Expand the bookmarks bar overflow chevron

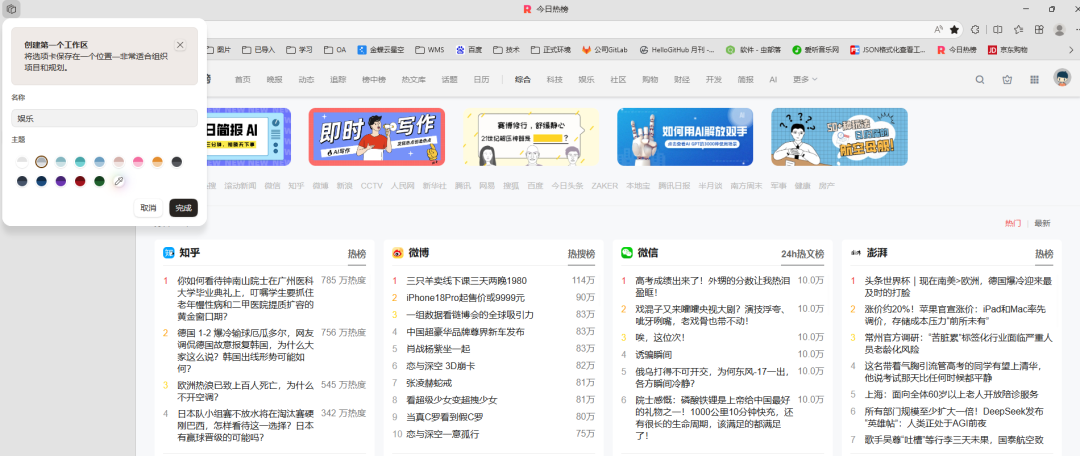(x=1071, y=50)
